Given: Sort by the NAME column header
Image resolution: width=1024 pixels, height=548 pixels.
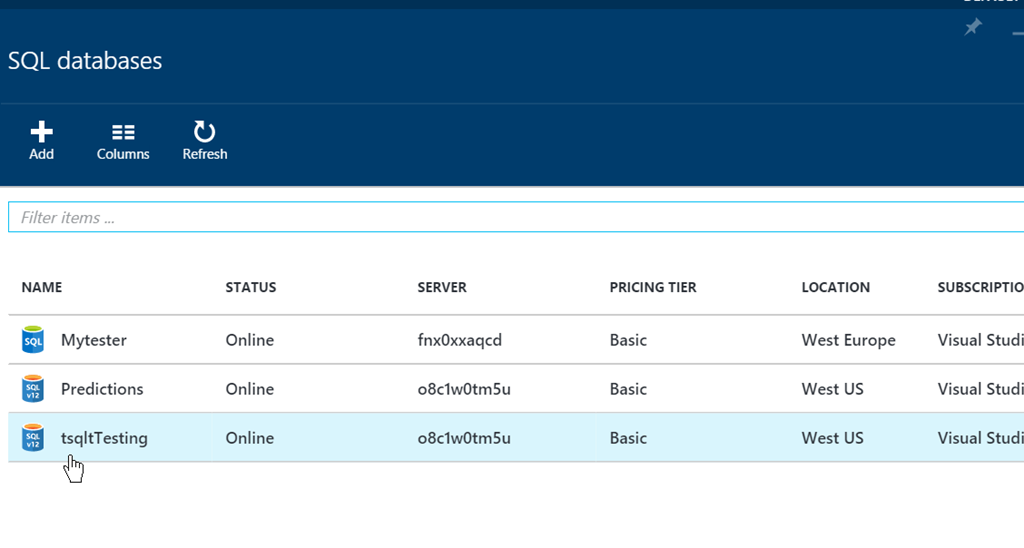Looking at the screenshot, I should coord(42,287).
